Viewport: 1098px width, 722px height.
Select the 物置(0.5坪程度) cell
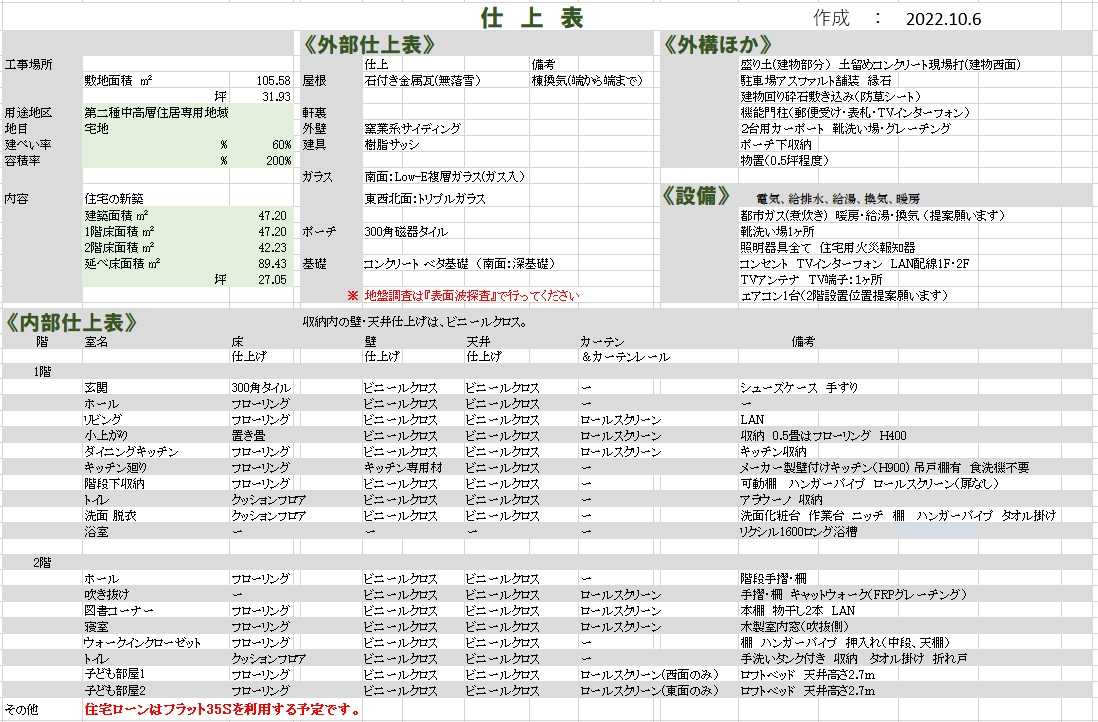click(x=784, y=161)
